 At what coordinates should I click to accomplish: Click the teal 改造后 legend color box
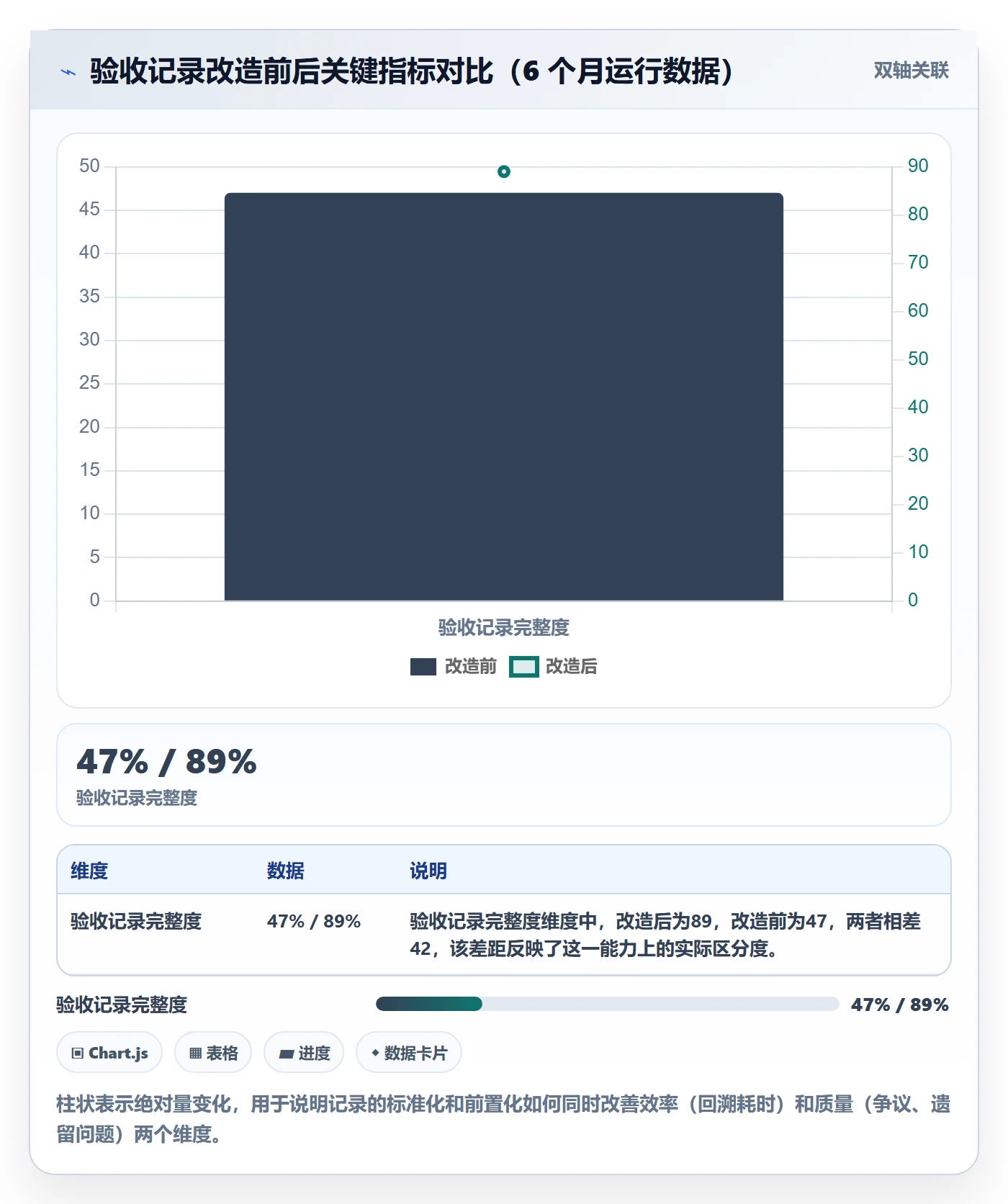[523, 667]
